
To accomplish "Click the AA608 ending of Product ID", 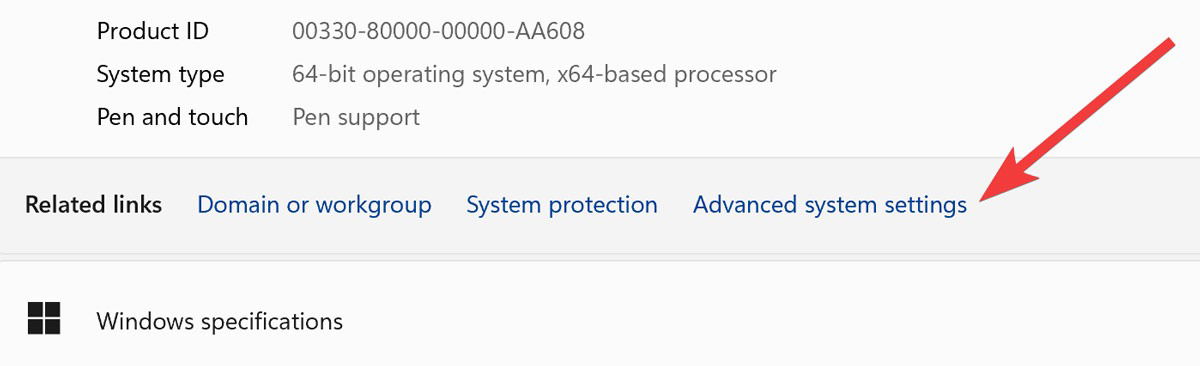I will coord(549,31).
